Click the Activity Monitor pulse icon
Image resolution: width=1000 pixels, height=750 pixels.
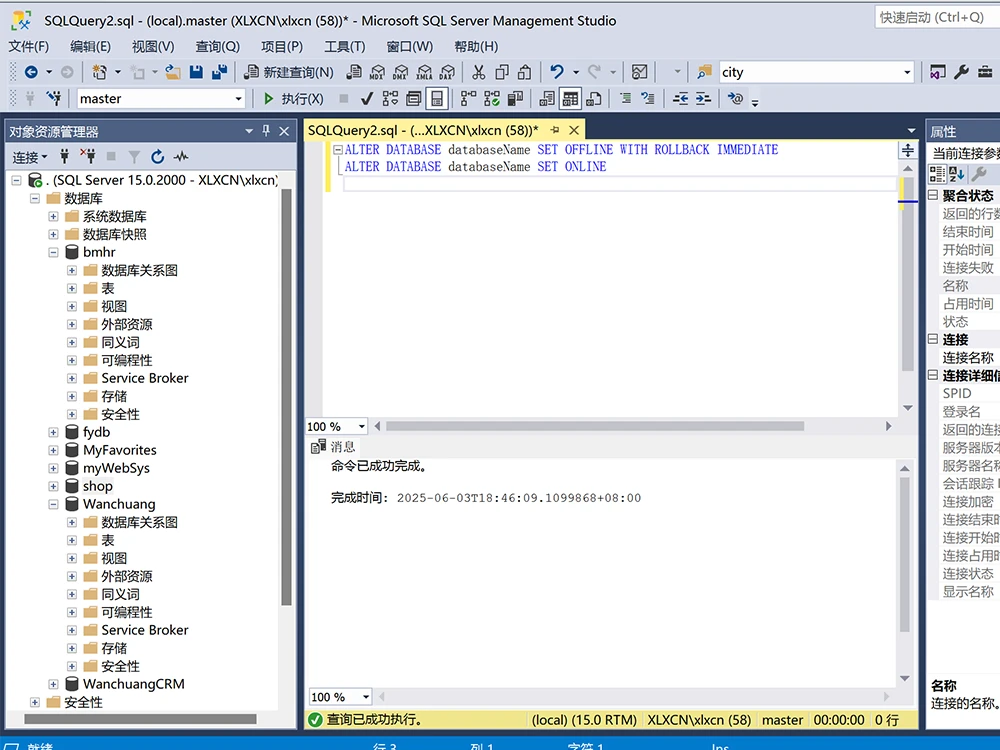(182, 156)
